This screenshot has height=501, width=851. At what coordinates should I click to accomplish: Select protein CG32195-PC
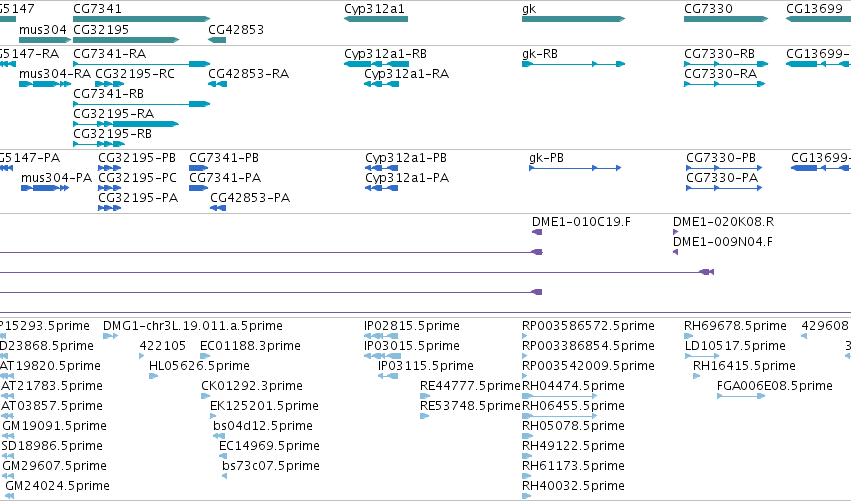coord(110,188)
